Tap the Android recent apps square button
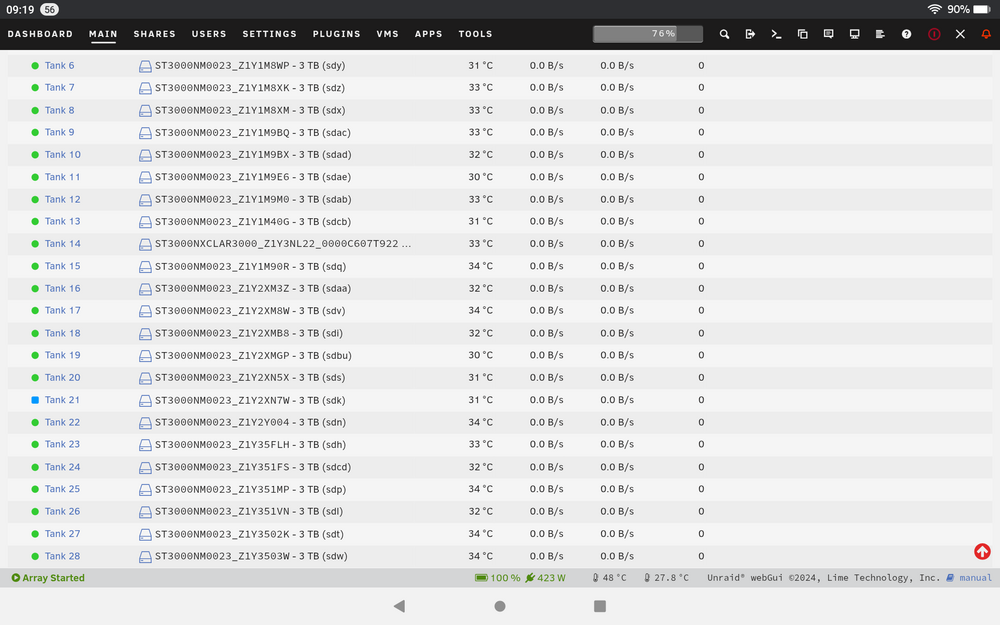Image resolution: width=1000 pixels, height=625 pixels. pyautogui.click(x=599, y=606)
